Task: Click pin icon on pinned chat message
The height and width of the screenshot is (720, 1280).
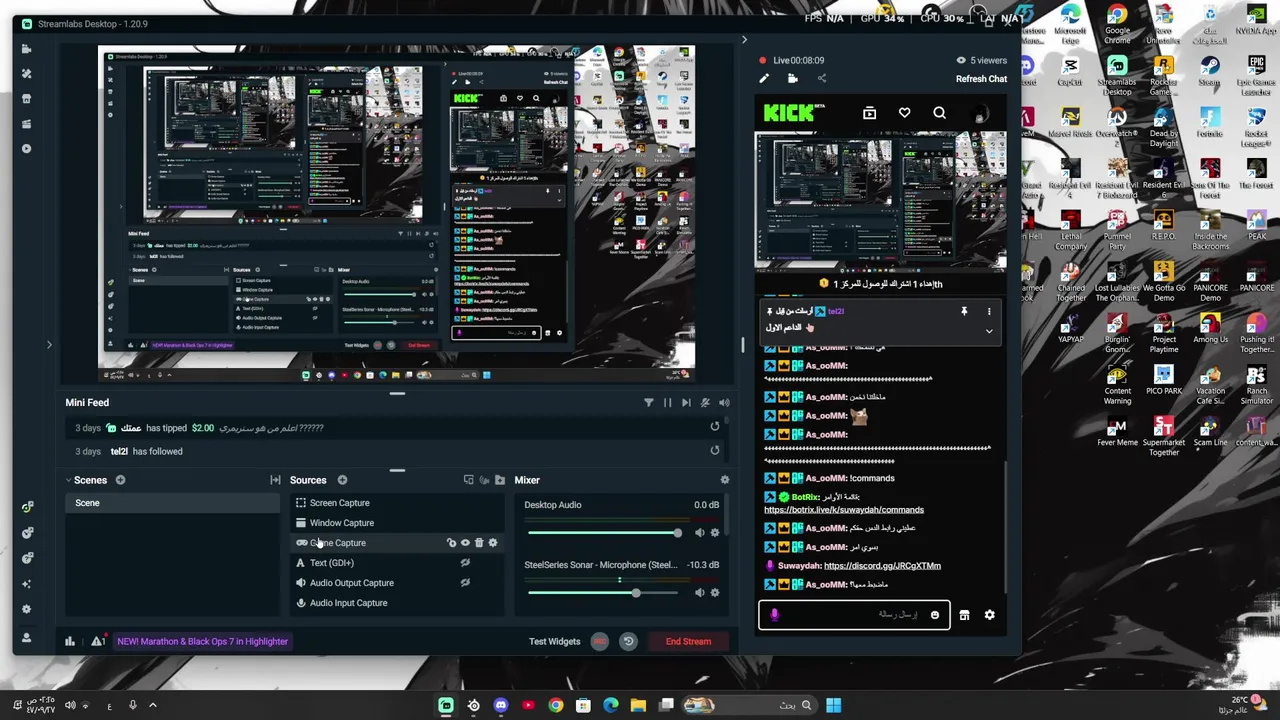Action: tap(964, 312)
